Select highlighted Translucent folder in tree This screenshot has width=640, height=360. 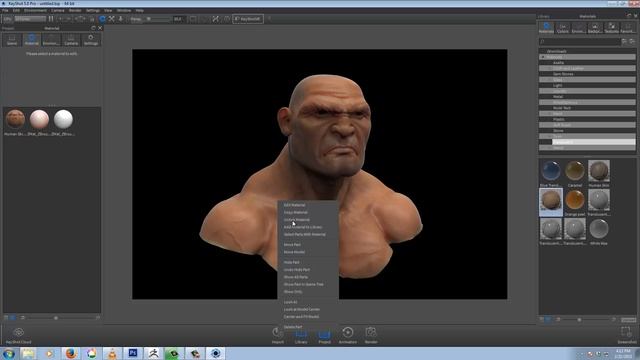(x=594, y=142)
